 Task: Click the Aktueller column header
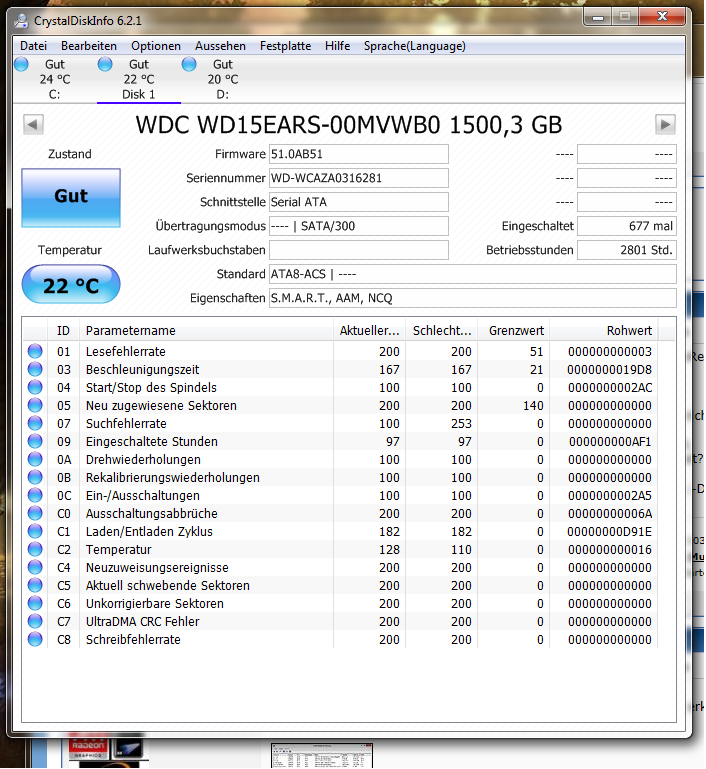[370, 331]
